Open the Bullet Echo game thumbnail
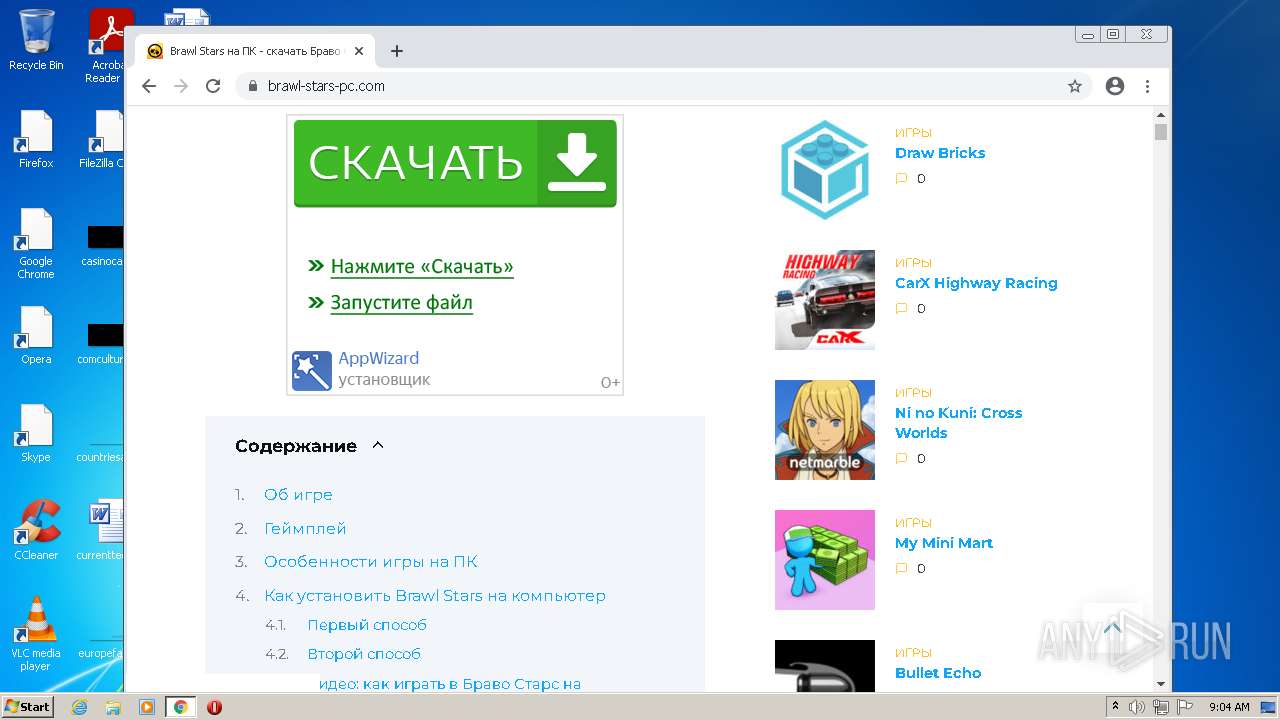1280x720 pixels. pos(825,665)
